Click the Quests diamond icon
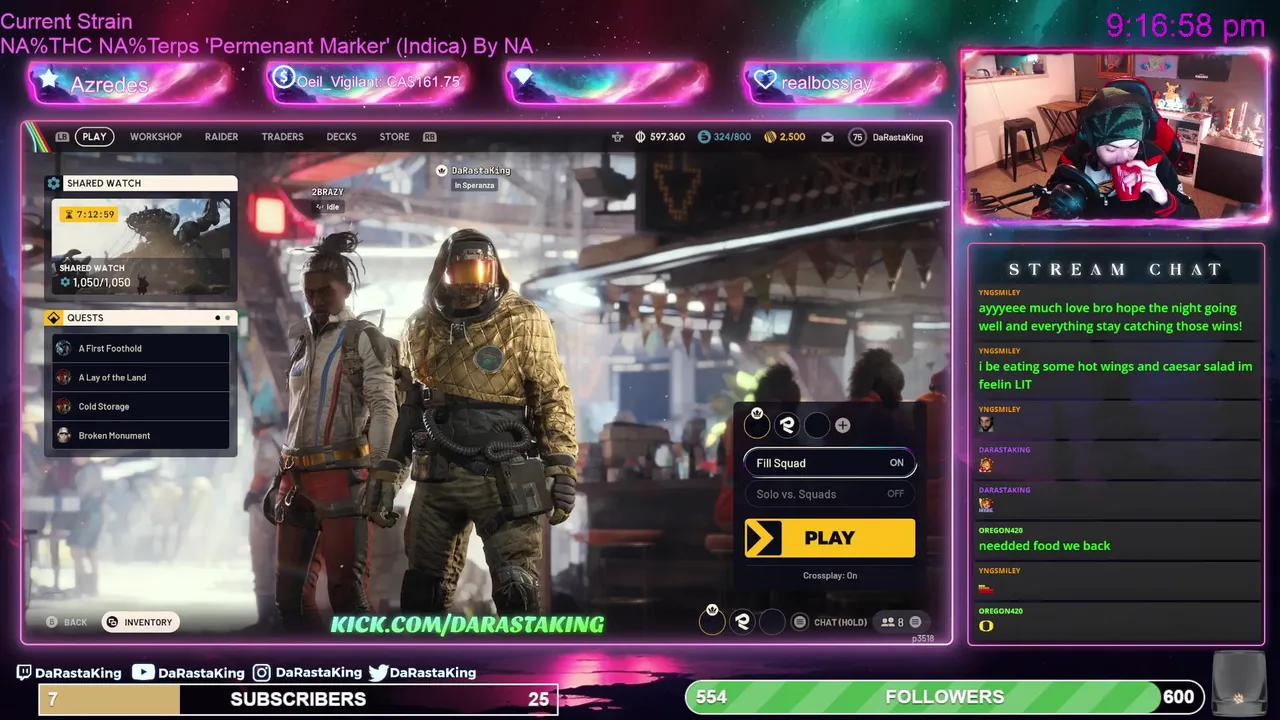Screen dimensions: 1280x720 (54, 318)
